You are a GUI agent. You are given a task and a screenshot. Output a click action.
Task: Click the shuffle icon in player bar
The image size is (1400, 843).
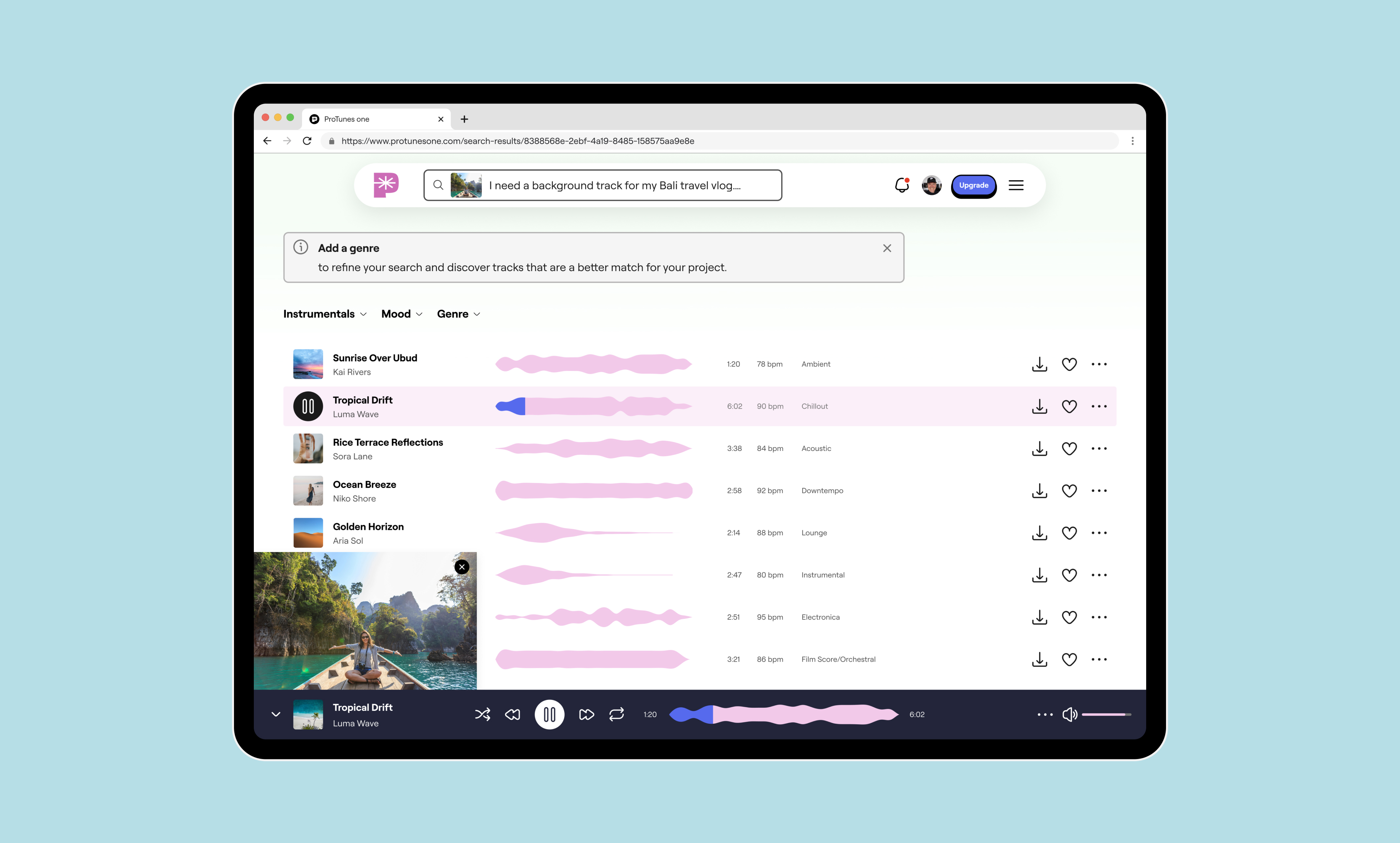pyautogui.click(x=483, y=715)
